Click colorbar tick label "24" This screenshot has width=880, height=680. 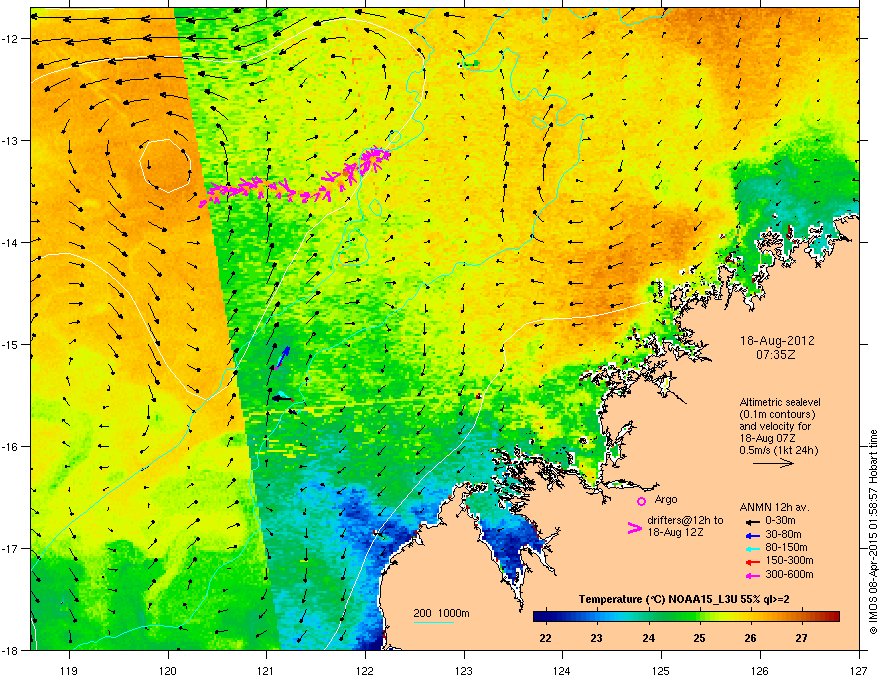tap(648, 638)
